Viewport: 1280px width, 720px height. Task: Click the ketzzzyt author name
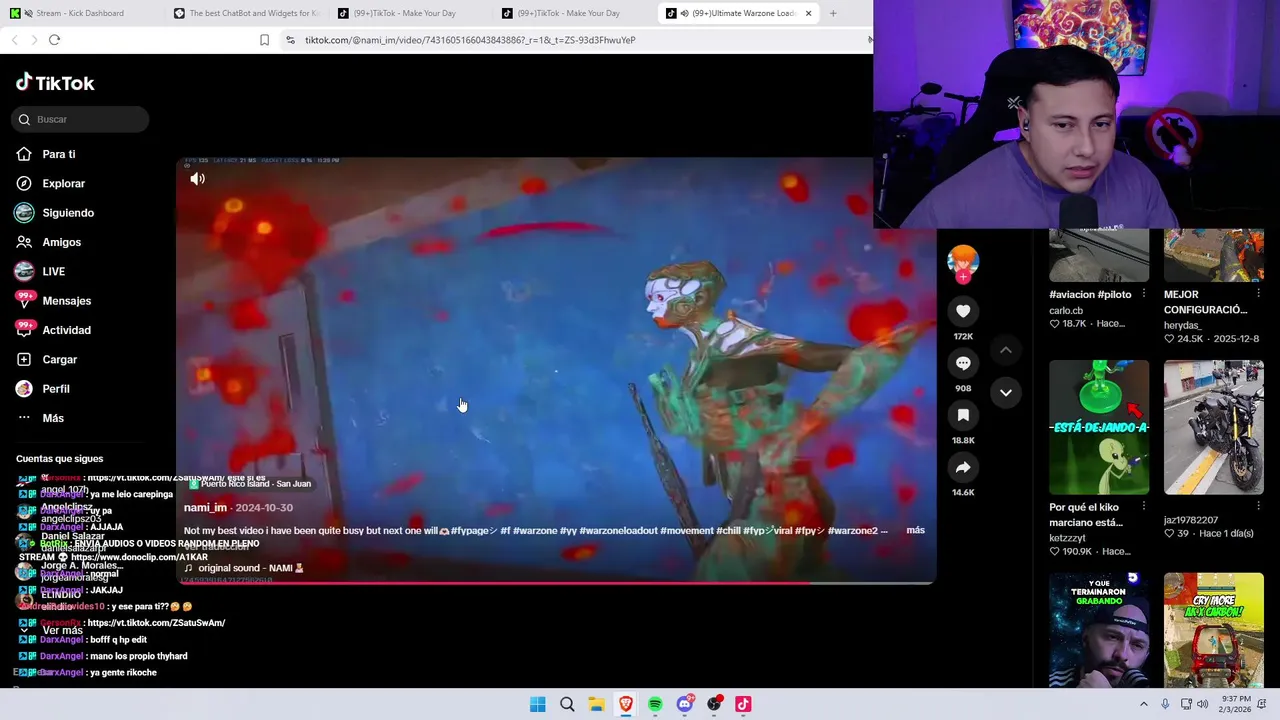(x=1069, y=537)
